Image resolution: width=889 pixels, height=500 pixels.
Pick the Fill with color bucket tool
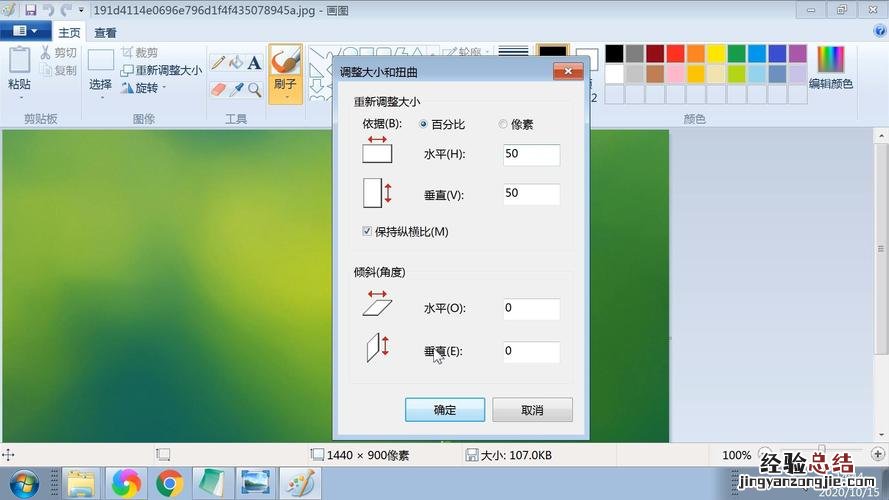[x=236, y=62]
